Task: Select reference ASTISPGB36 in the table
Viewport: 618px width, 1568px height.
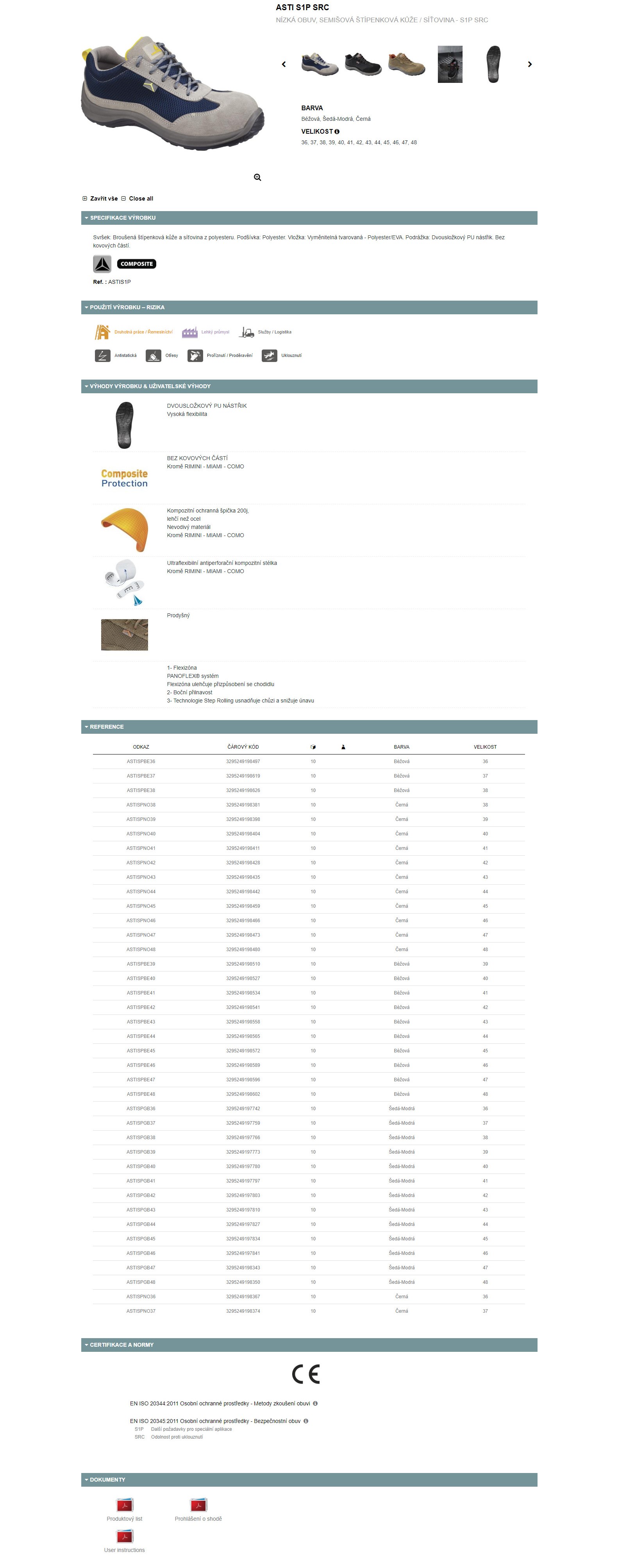Action: (141, 1108)
